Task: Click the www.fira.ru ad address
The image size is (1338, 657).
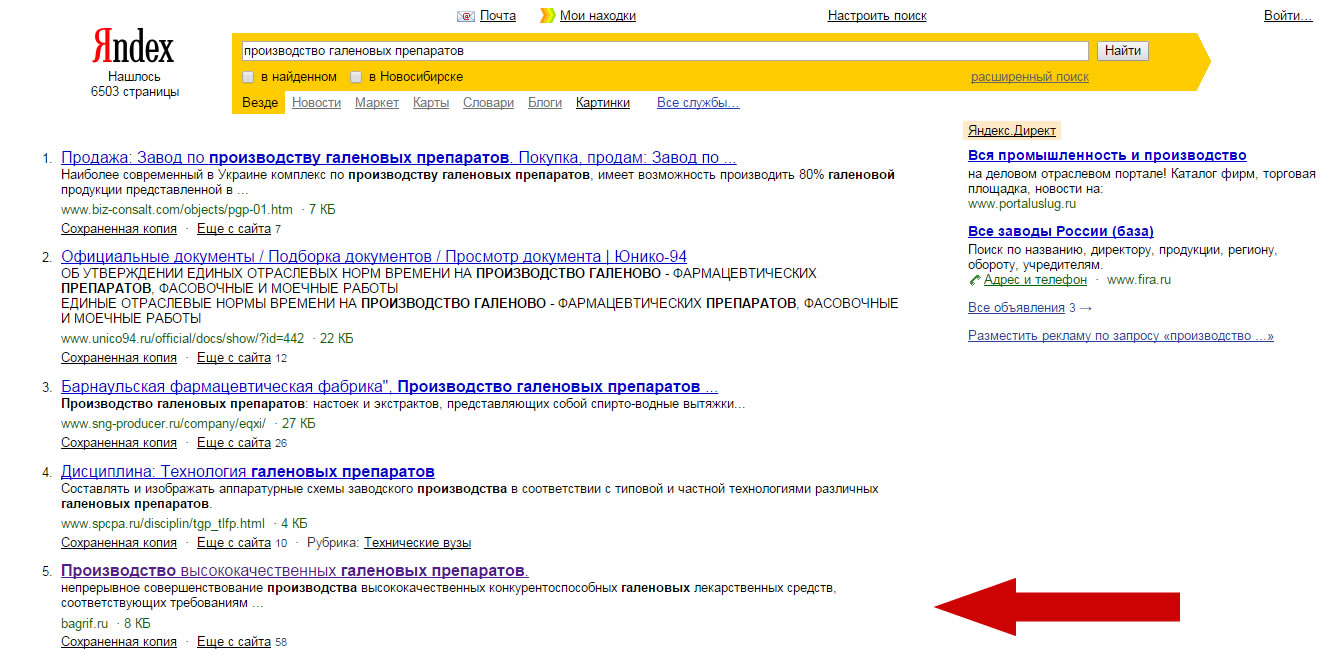Action: click(1139, 280)
